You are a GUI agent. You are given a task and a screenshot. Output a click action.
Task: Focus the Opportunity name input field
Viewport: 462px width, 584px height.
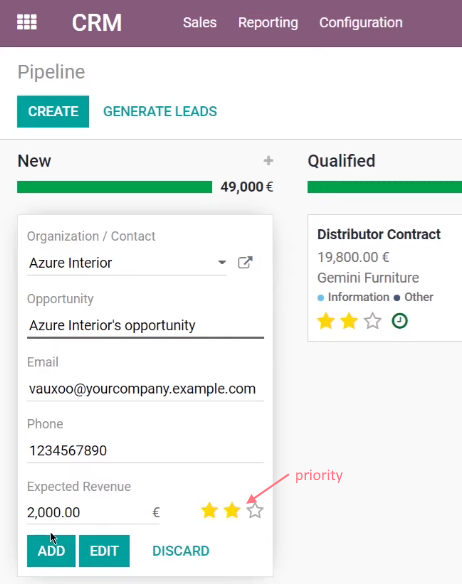click(x=145, y=326)
